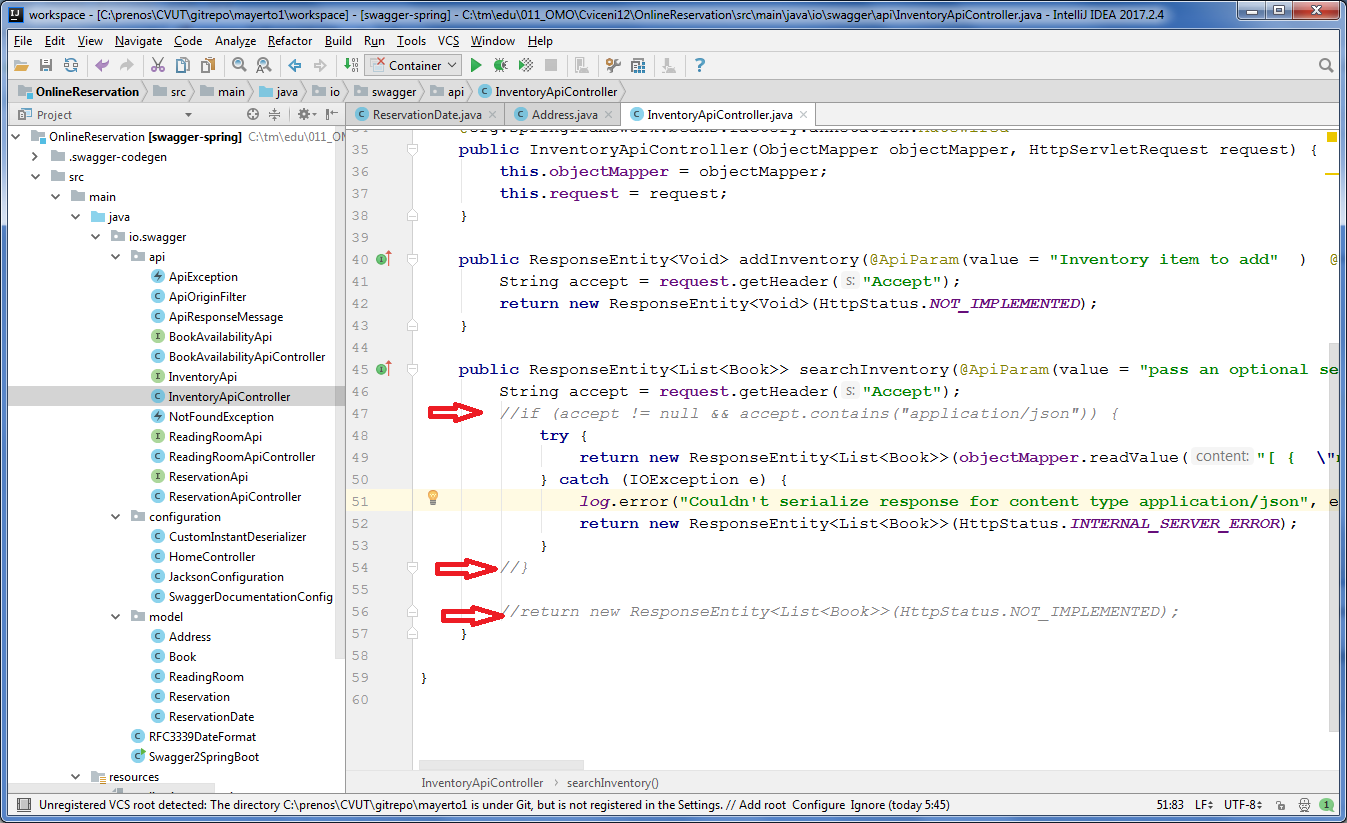The width and height of the screenshot is (1347, 823).
Task: Click the Add root link in status bar
Action: tap(765, 805)
